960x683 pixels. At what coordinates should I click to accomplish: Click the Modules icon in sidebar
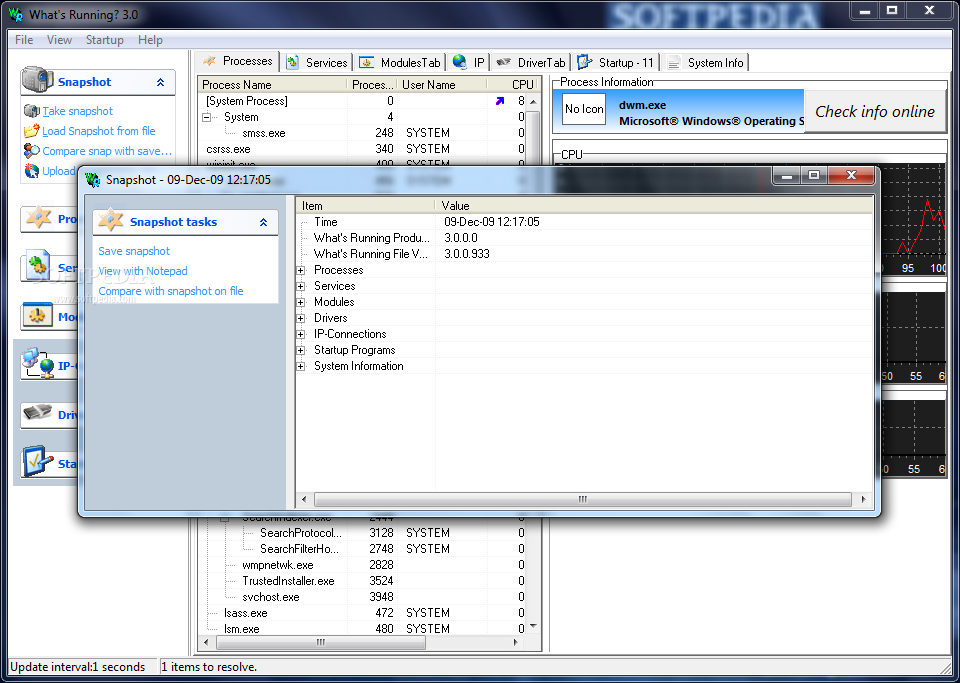[38, 316]
